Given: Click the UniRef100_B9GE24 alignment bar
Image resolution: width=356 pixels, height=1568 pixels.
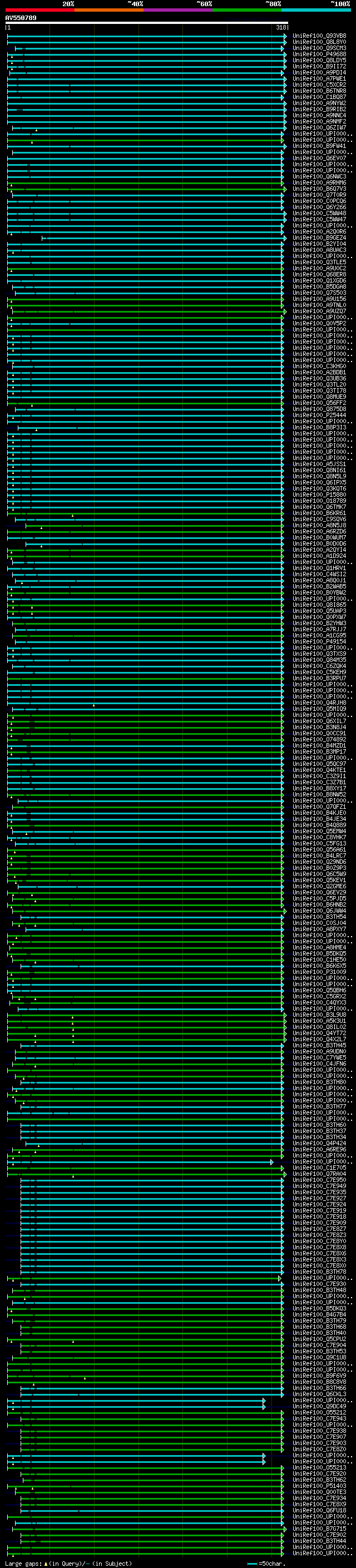Looking at the screenshot, I should [x=163, y=238].
